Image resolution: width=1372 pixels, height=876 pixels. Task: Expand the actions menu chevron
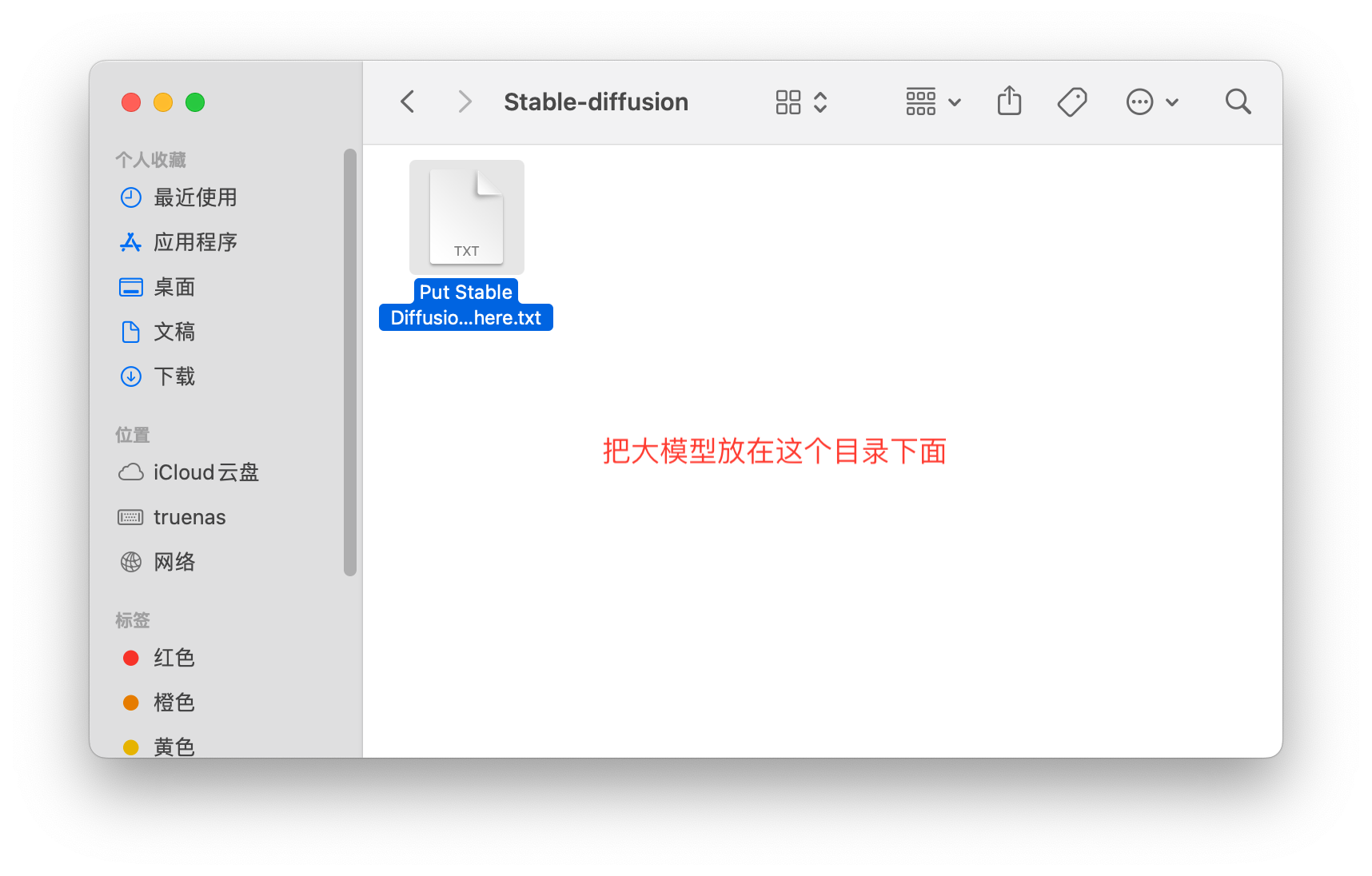[1172, 102]
